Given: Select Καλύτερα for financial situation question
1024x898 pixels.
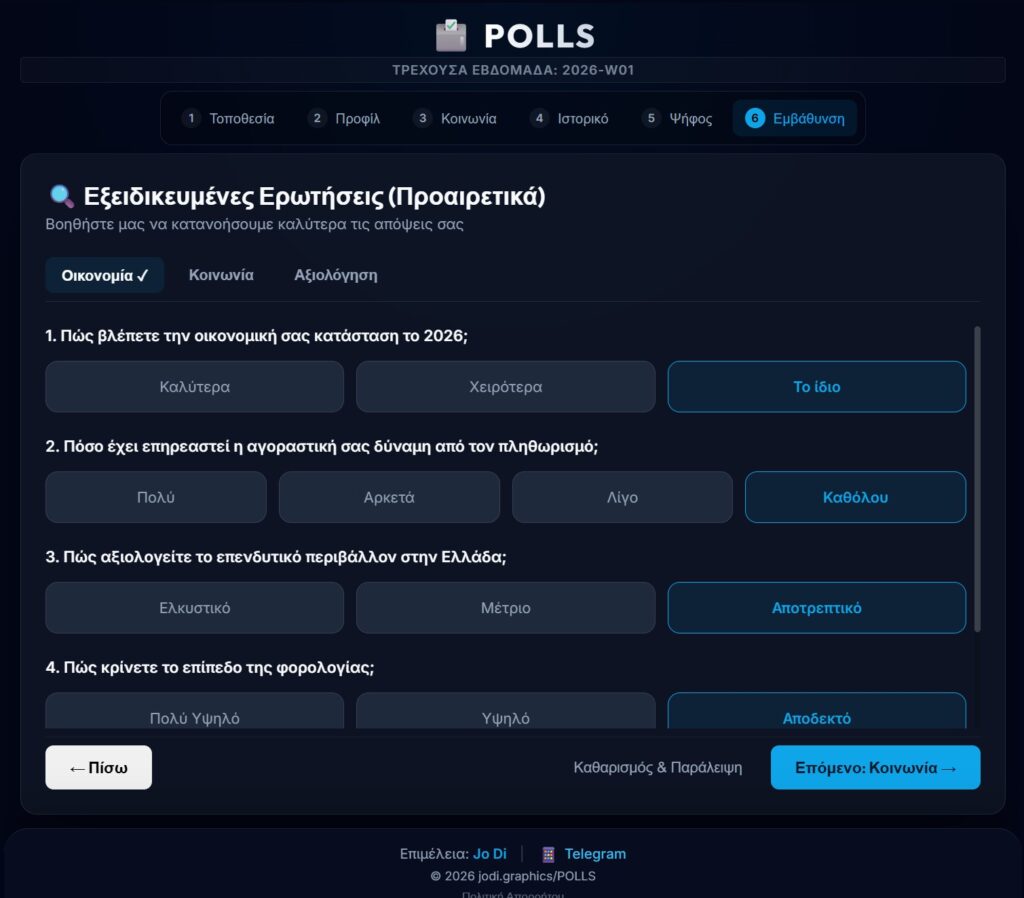Looking at the screenshot, I should [194, 386].
